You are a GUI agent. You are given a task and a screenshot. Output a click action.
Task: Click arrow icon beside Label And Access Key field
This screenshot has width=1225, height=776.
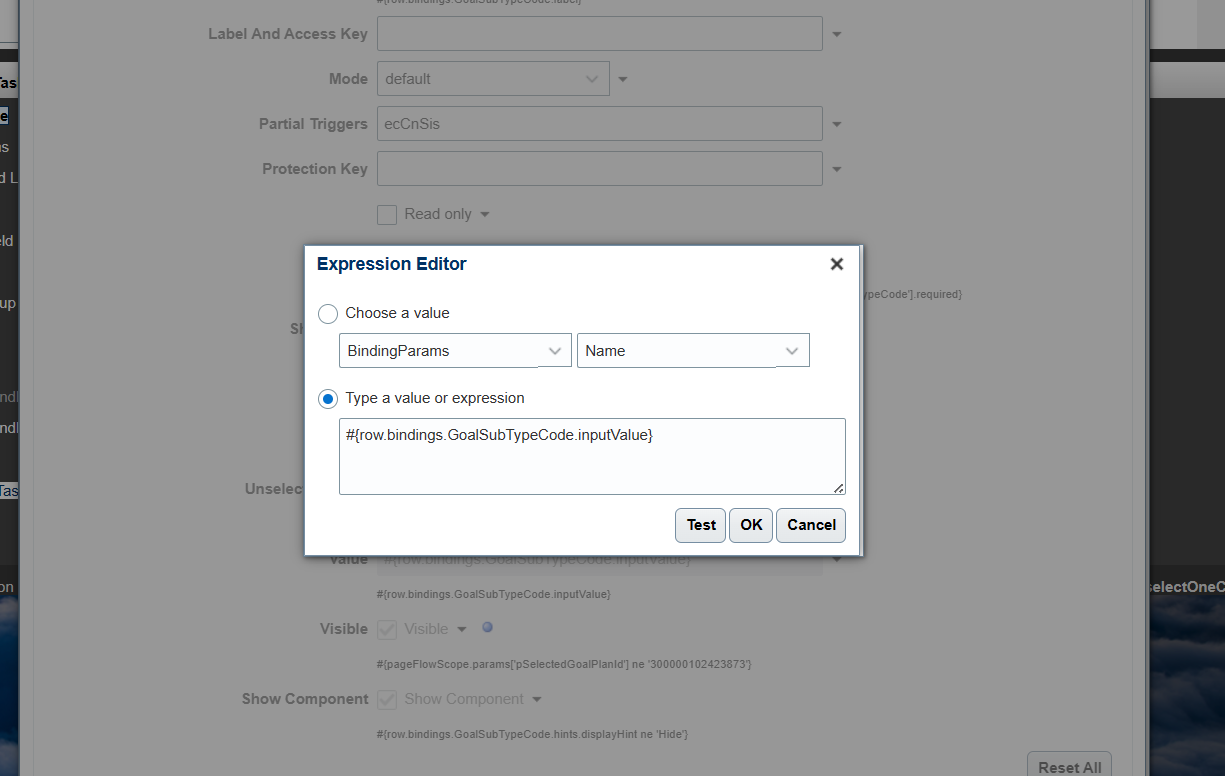836,33
